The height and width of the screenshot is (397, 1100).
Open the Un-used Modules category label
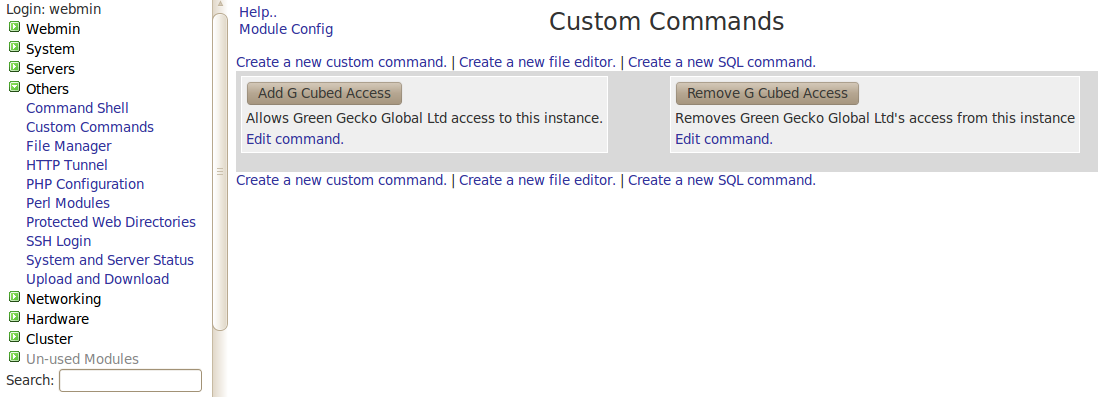click(82, 359)
